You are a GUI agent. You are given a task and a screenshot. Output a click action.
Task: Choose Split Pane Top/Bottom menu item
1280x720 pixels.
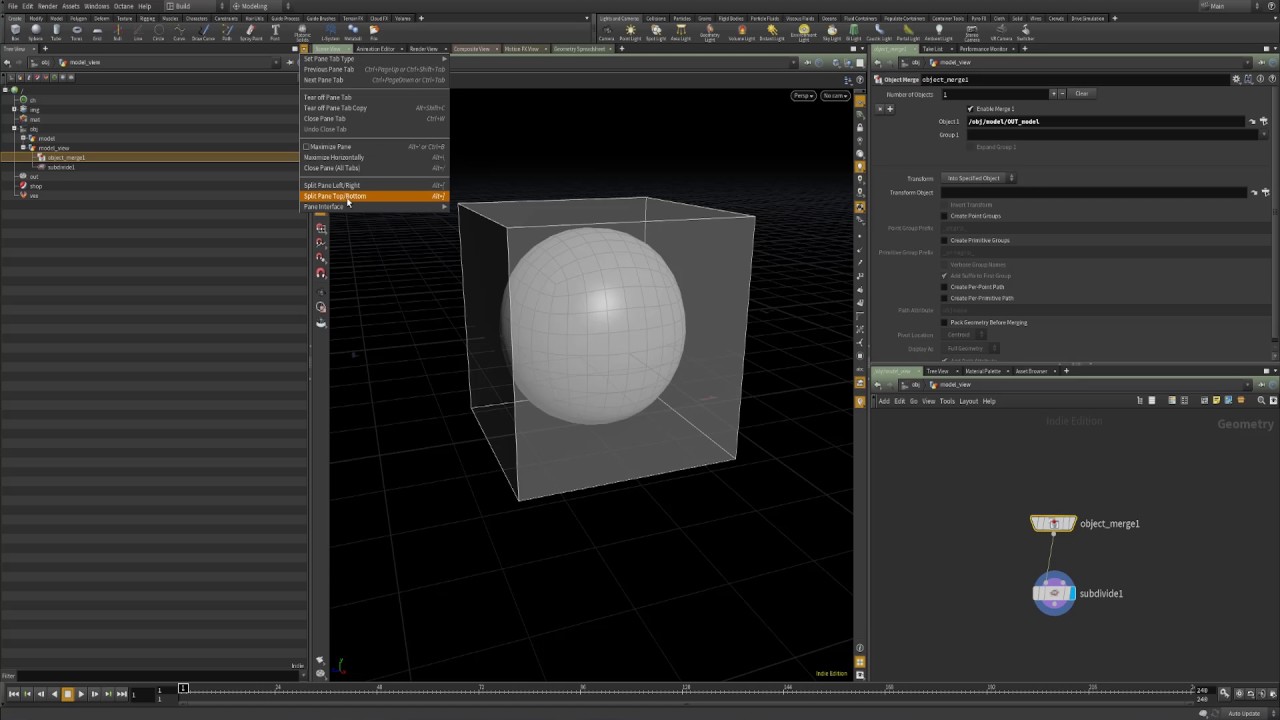375,196
